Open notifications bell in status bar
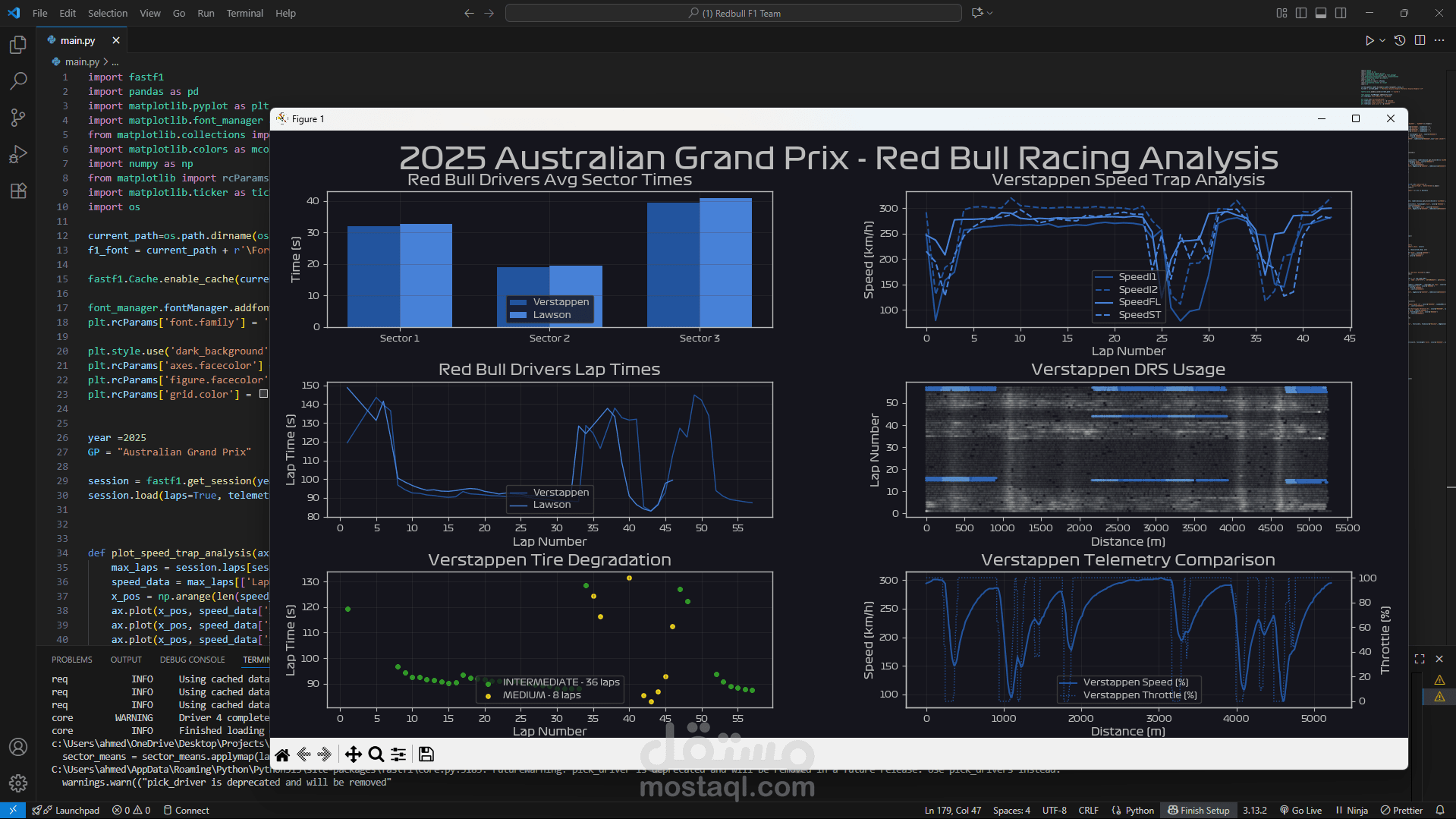The height and width of the screenshot is (819, 1456). point(1439,810)
